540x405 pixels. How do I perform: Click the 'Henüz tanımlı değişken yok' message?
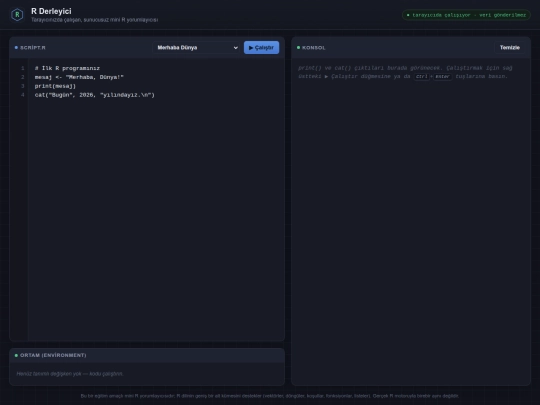(x=70, y=374)
